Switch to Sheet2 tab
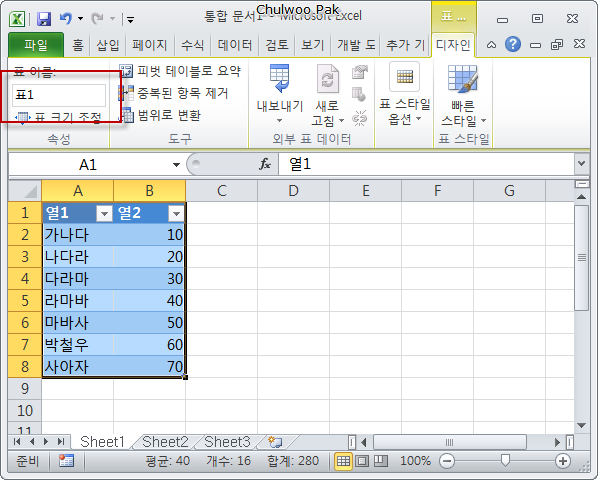 pyautogui.click(x=165, y=442)
